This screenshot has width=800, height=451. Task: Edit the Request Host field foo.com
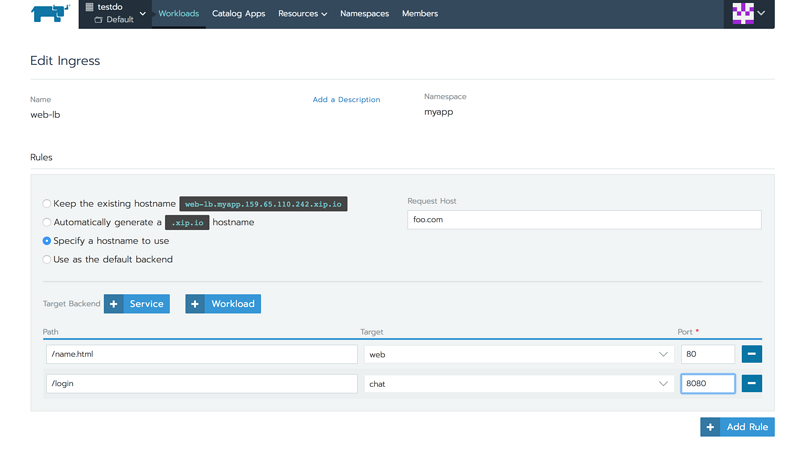pyautogui.click(x=584, y=220)
